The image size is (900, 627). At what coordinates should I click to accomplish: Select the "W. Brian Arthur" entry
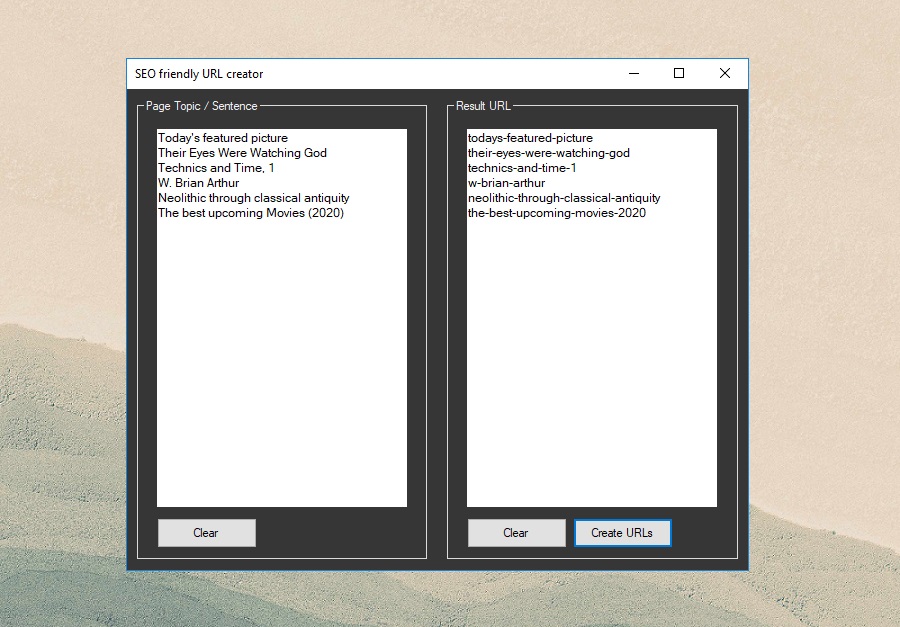198,182
